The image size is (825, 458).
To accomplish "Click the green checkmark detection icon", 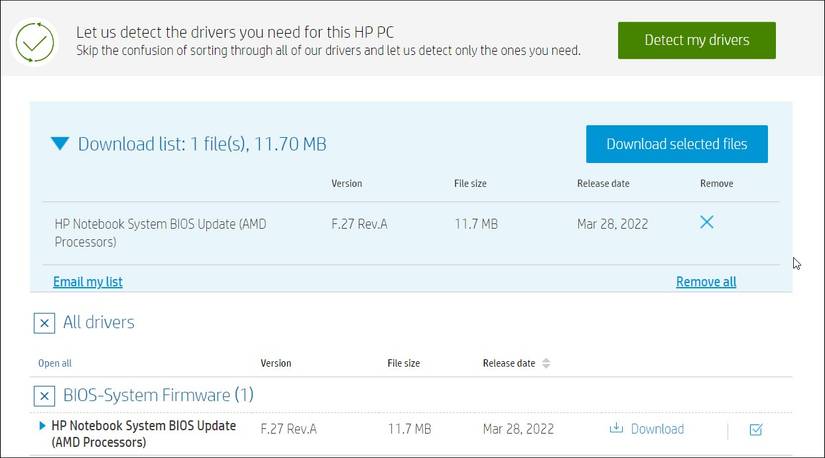I will [x=35, y=42].
